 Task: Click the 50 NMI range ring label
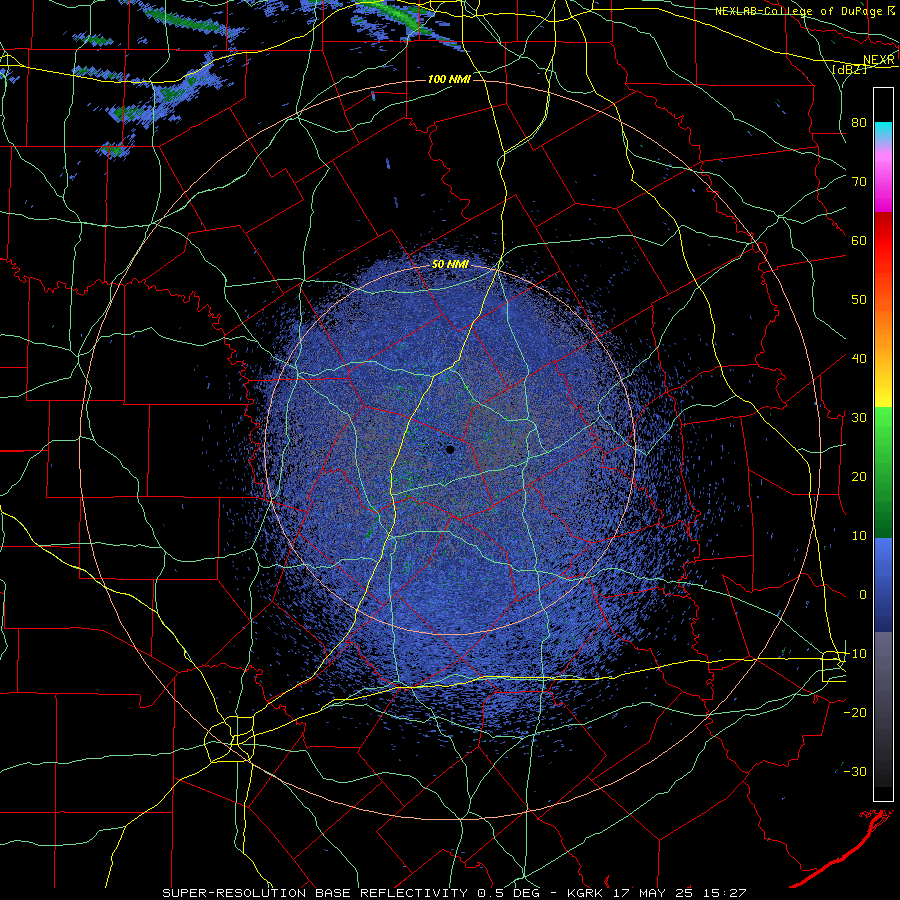pyautogui.click(x=450, y=265)
